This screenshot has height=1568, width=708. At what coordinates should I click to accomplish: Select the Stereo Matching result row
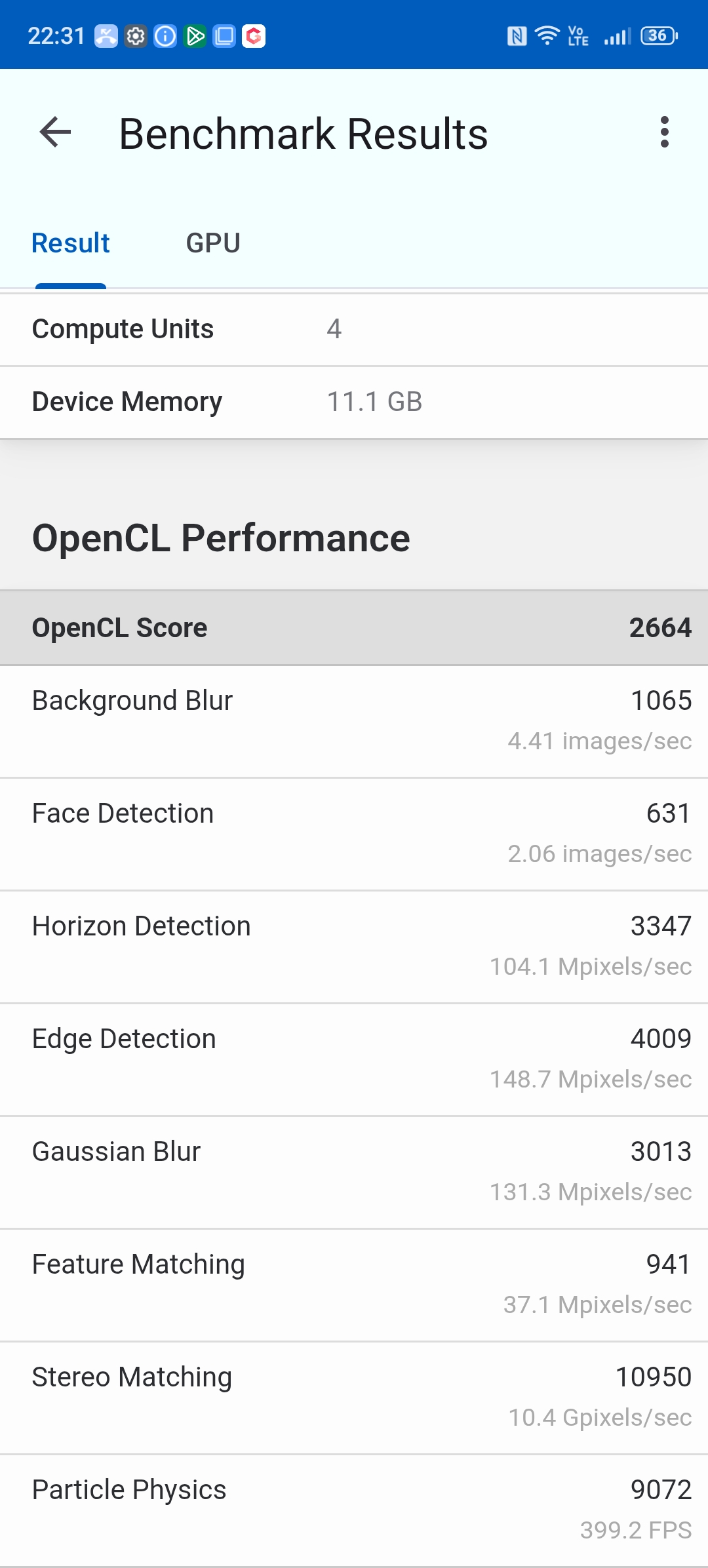[354, 1398]
